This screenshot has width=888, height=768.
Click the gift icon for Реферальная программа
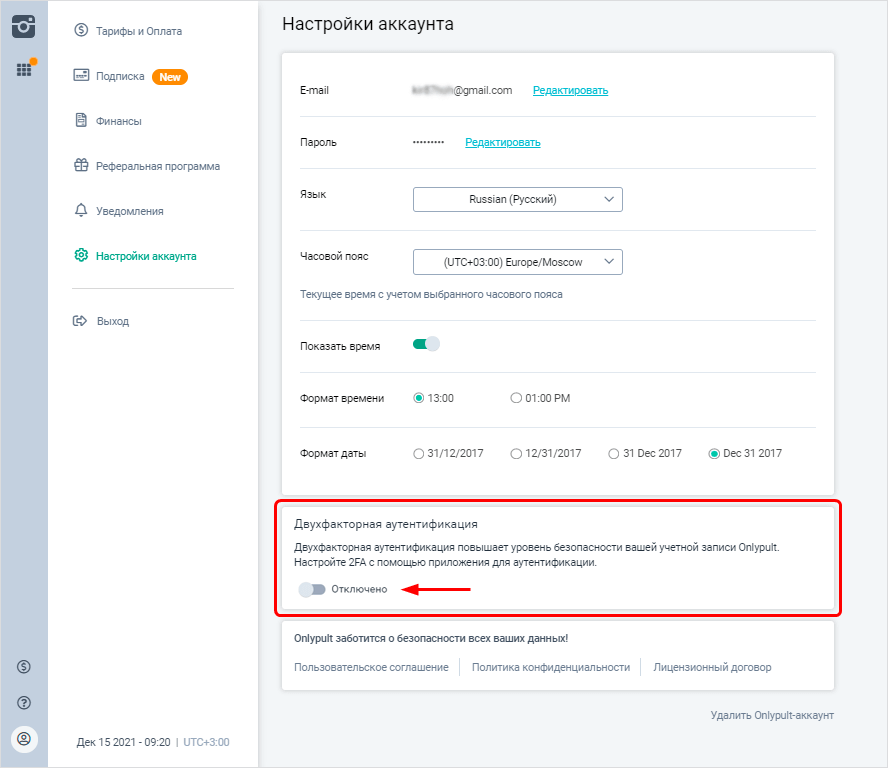tap(82, 166)
